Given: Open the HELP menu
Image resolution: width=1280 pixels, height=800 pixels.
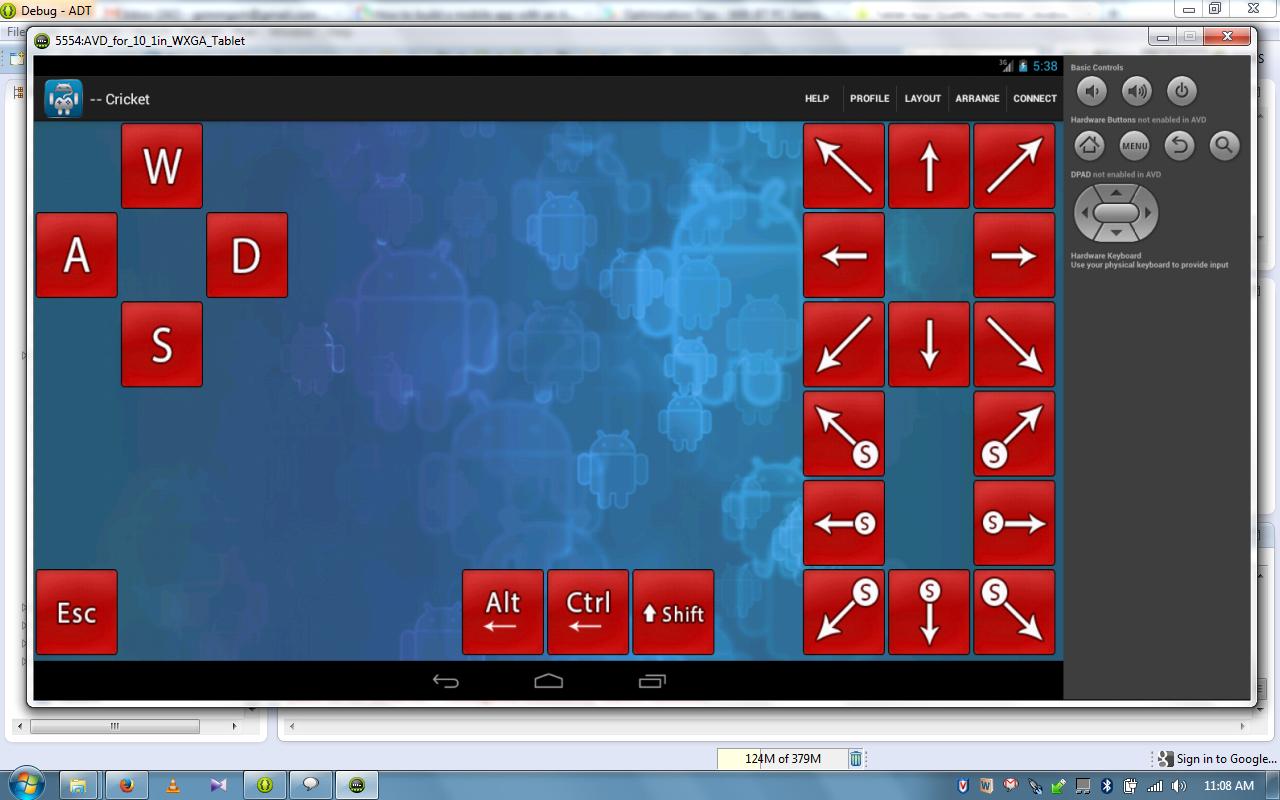Looking at the screenshot, I should click(x=816, y=98).
